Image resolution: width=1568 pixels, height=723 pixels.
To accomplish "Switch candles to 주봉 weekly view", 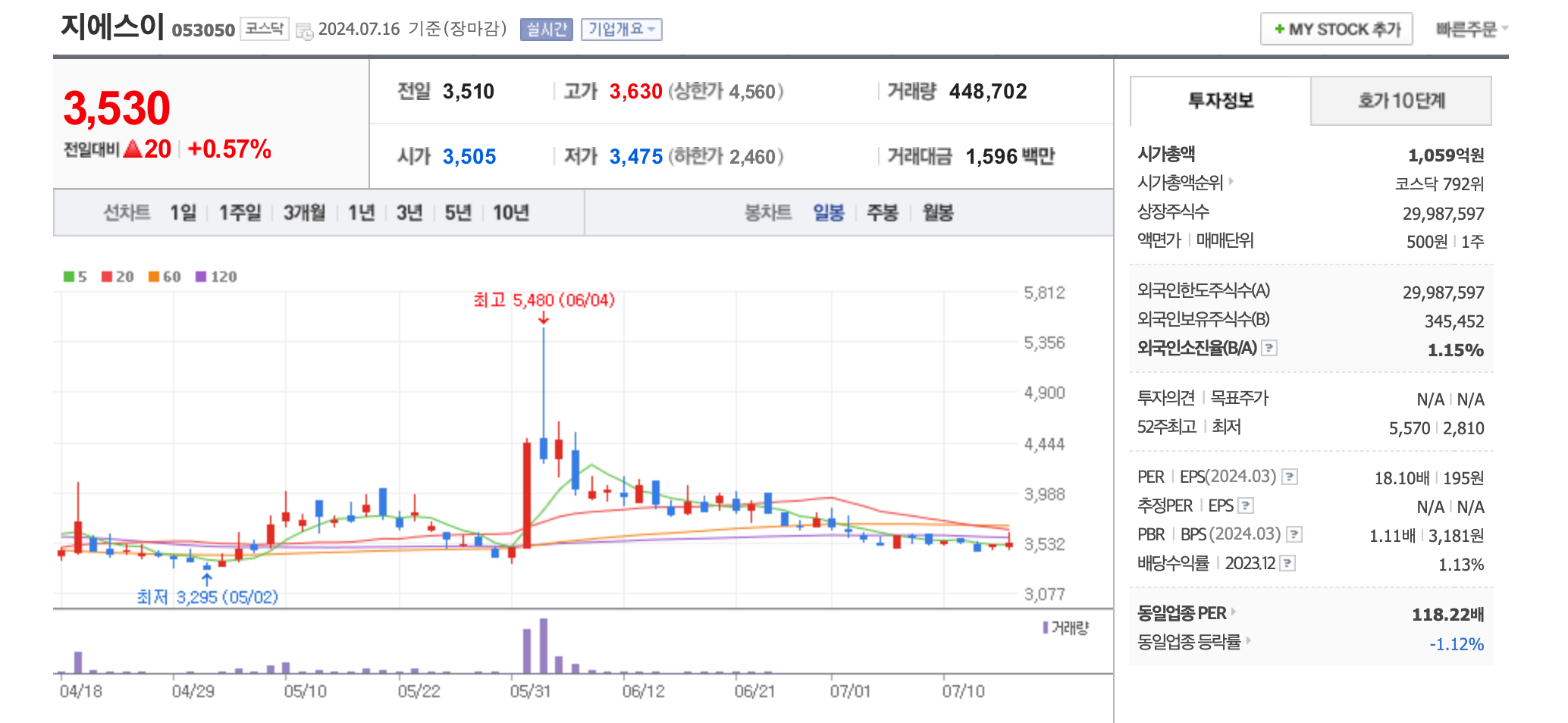I will 883,213.
